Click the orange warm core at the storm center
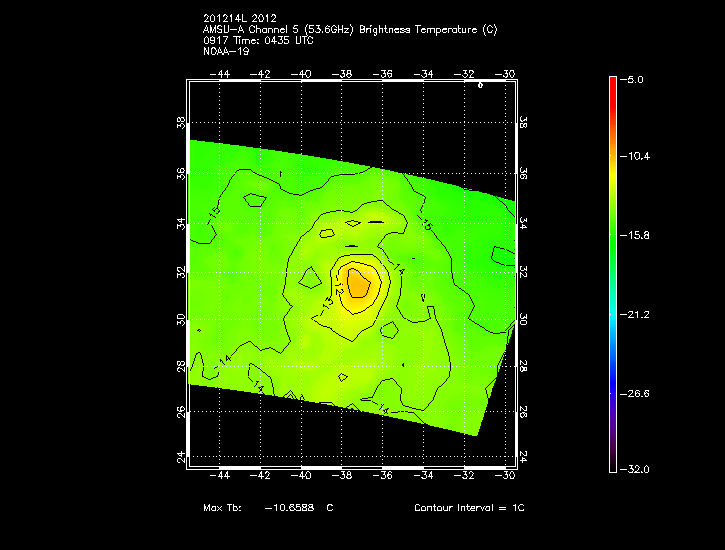Screen dimensions: 725x550 [x=357, y=283]
